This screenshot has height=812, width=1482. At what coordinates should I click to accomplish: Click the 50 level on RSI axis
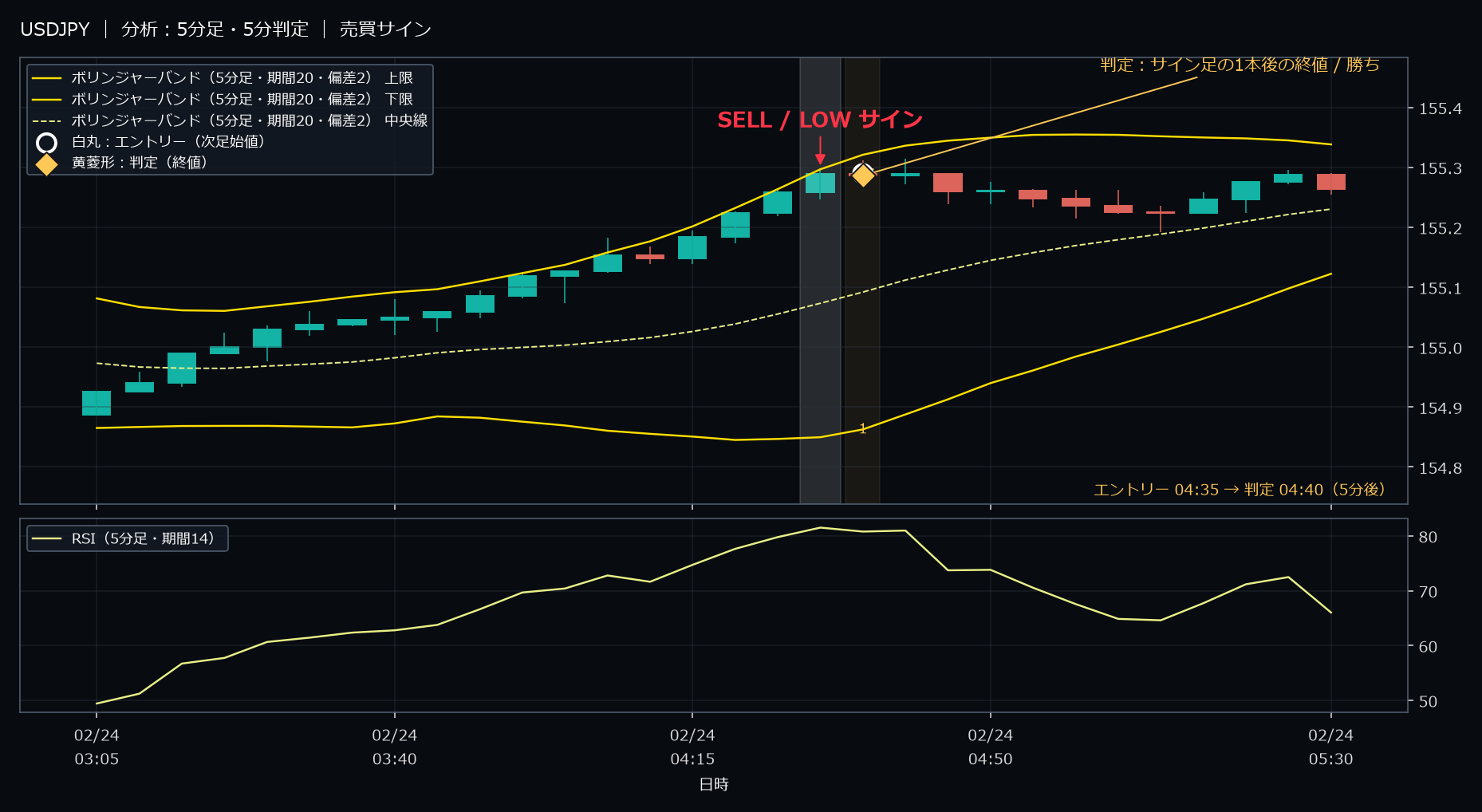pyautogui.click(x=1428, y=702)
